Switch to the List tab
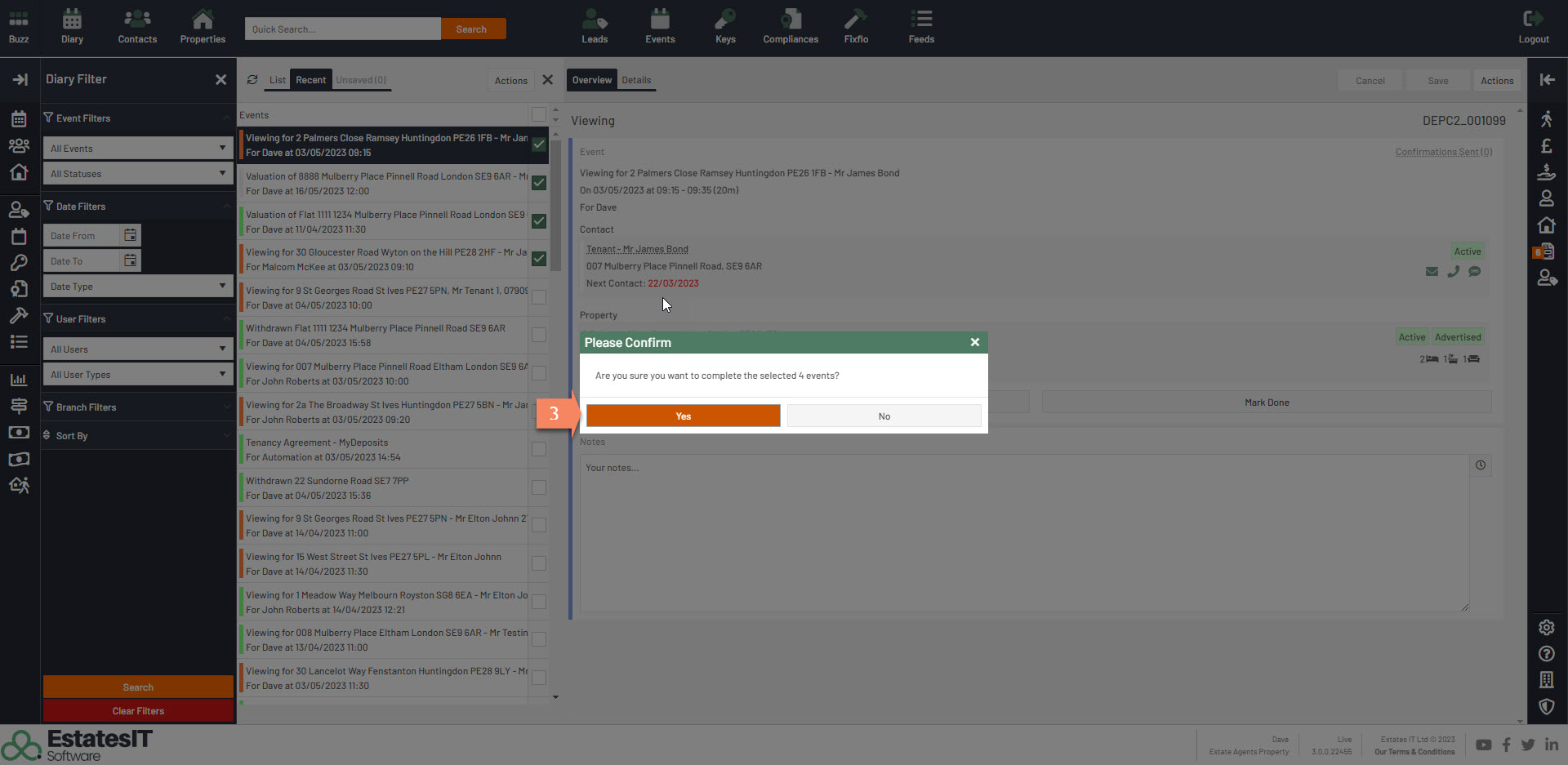1568x765 pixels. click(x=278, y=80)
